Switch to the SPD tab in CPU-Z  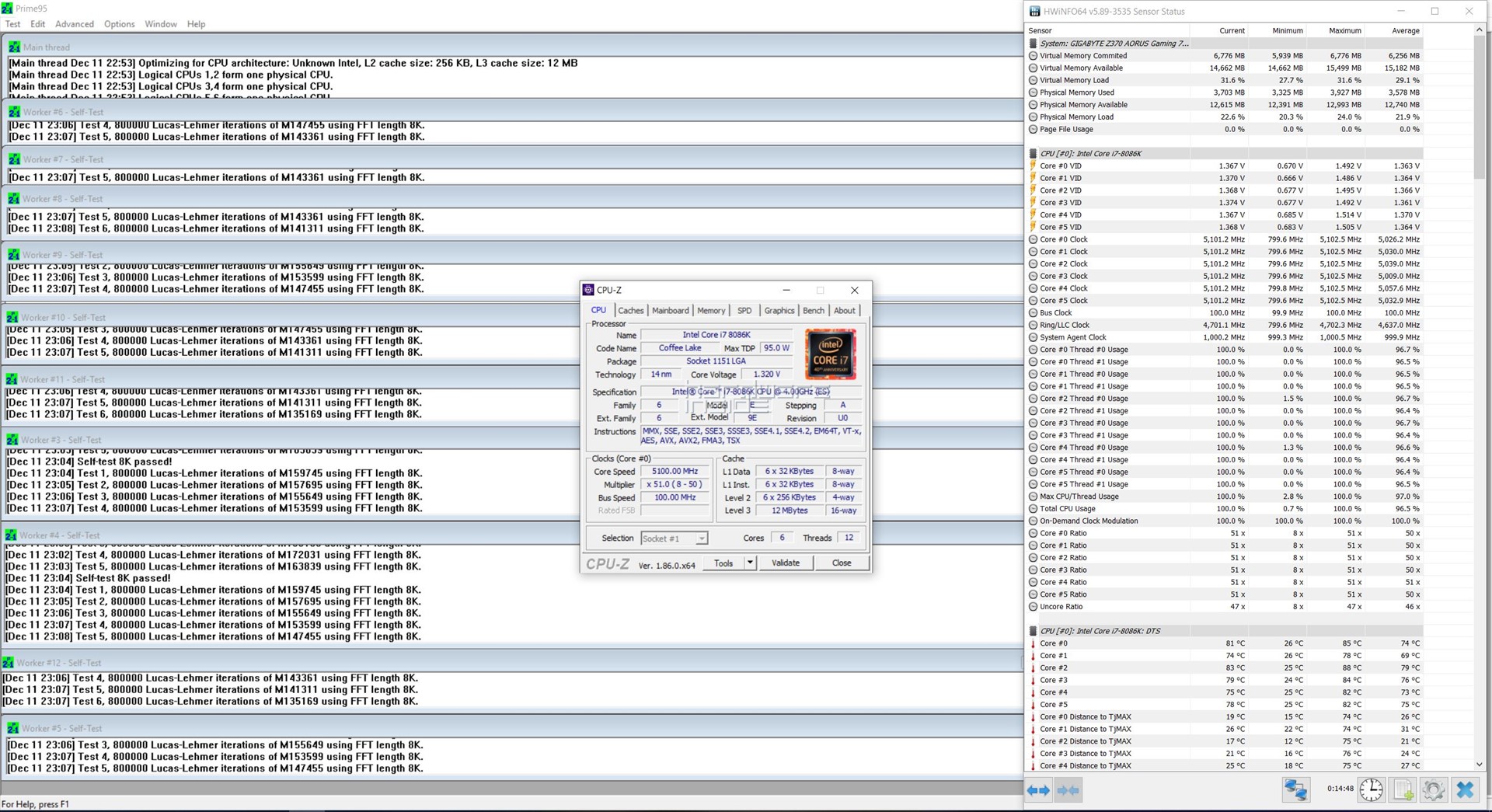(744, 311)
